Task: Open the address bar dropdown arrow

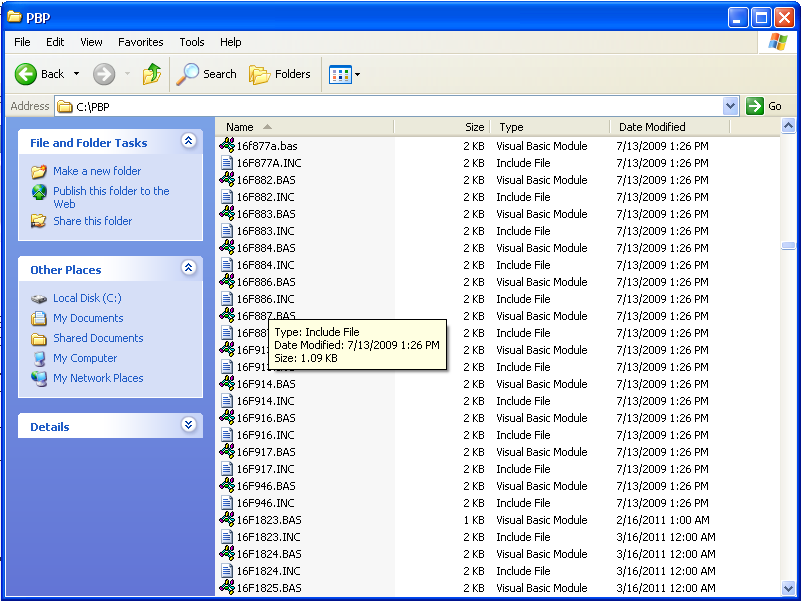Action: tap(730, 106)
